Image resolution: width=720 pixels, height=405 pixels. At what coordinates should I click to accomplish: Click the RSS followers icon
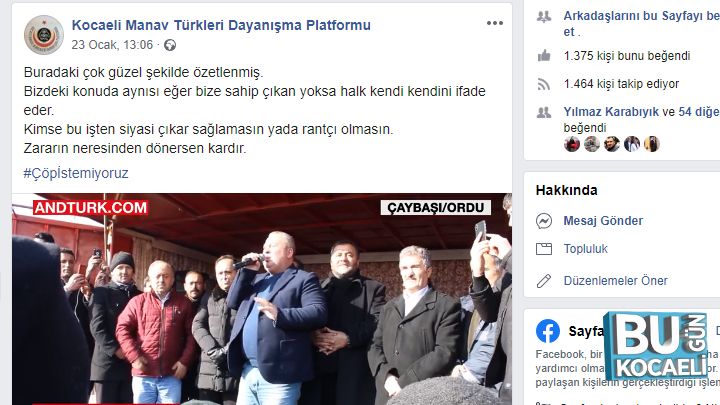tap(544, 84)
